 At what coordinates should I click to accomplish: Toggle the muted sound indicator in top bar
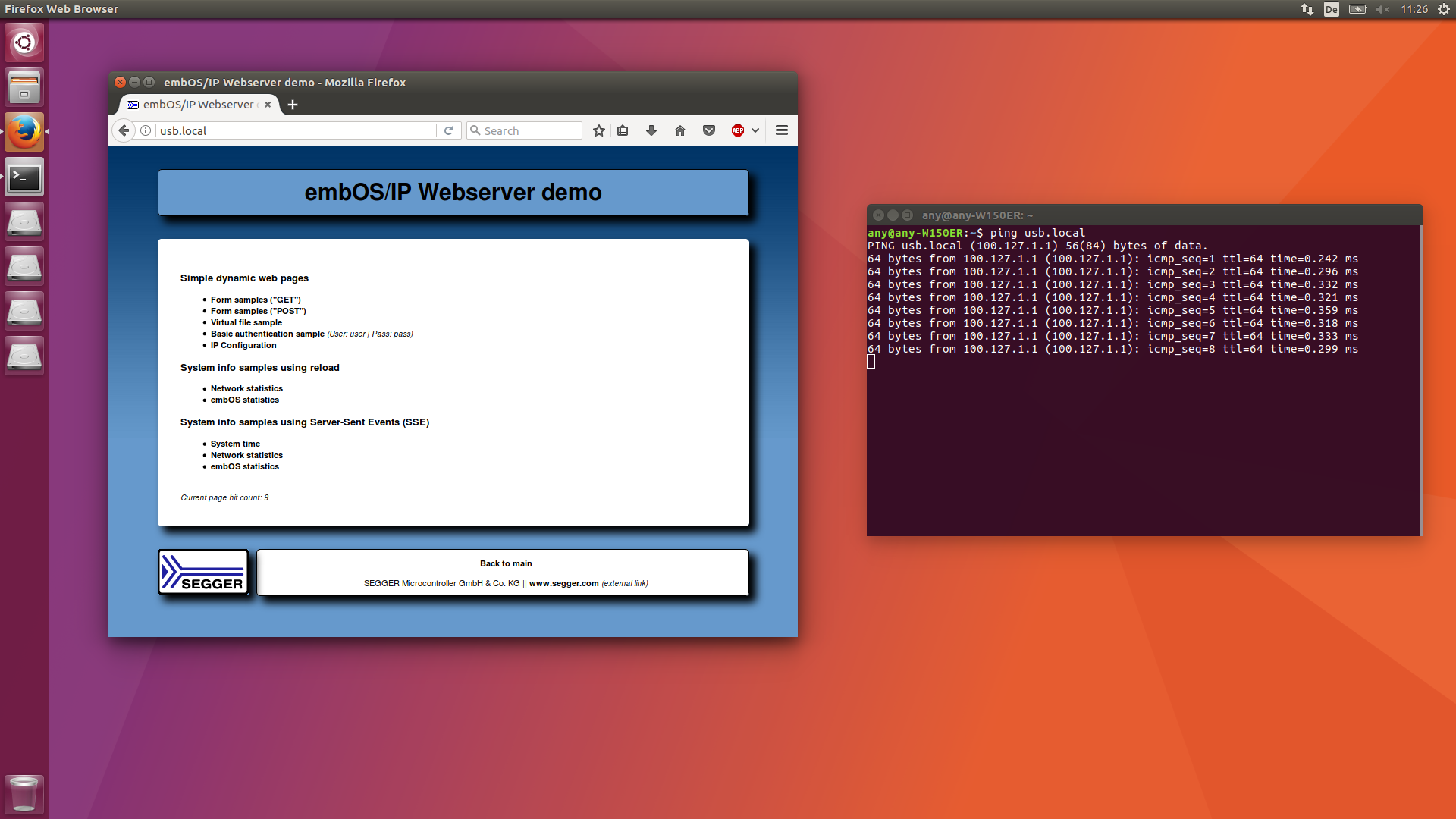1382,9
